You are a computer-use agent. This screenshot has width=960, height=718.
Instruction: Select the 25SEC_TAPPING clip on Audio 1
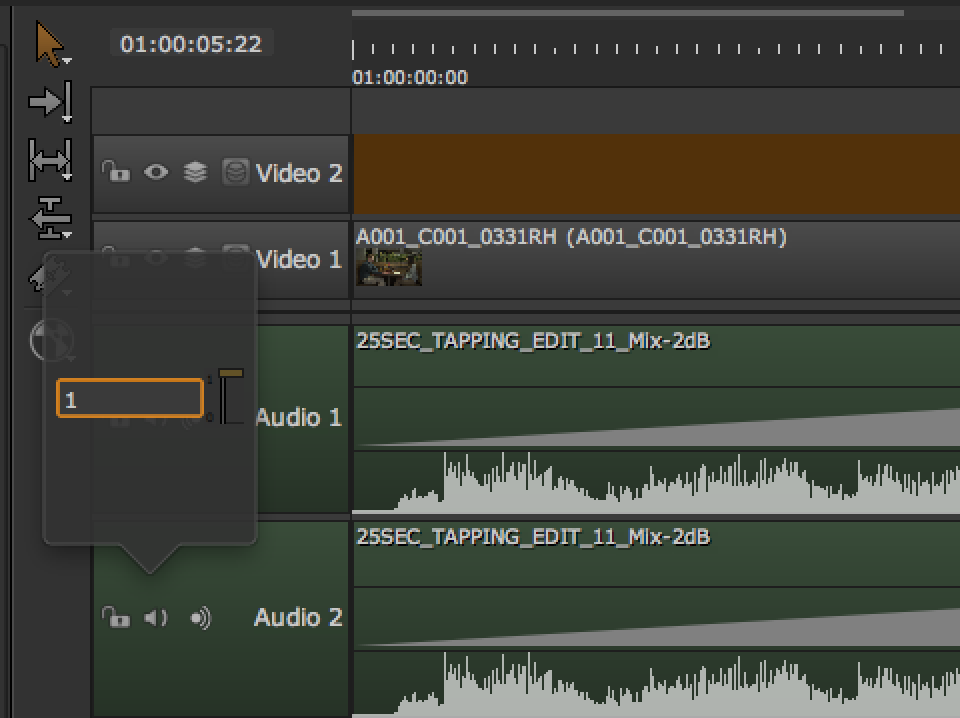650,420
